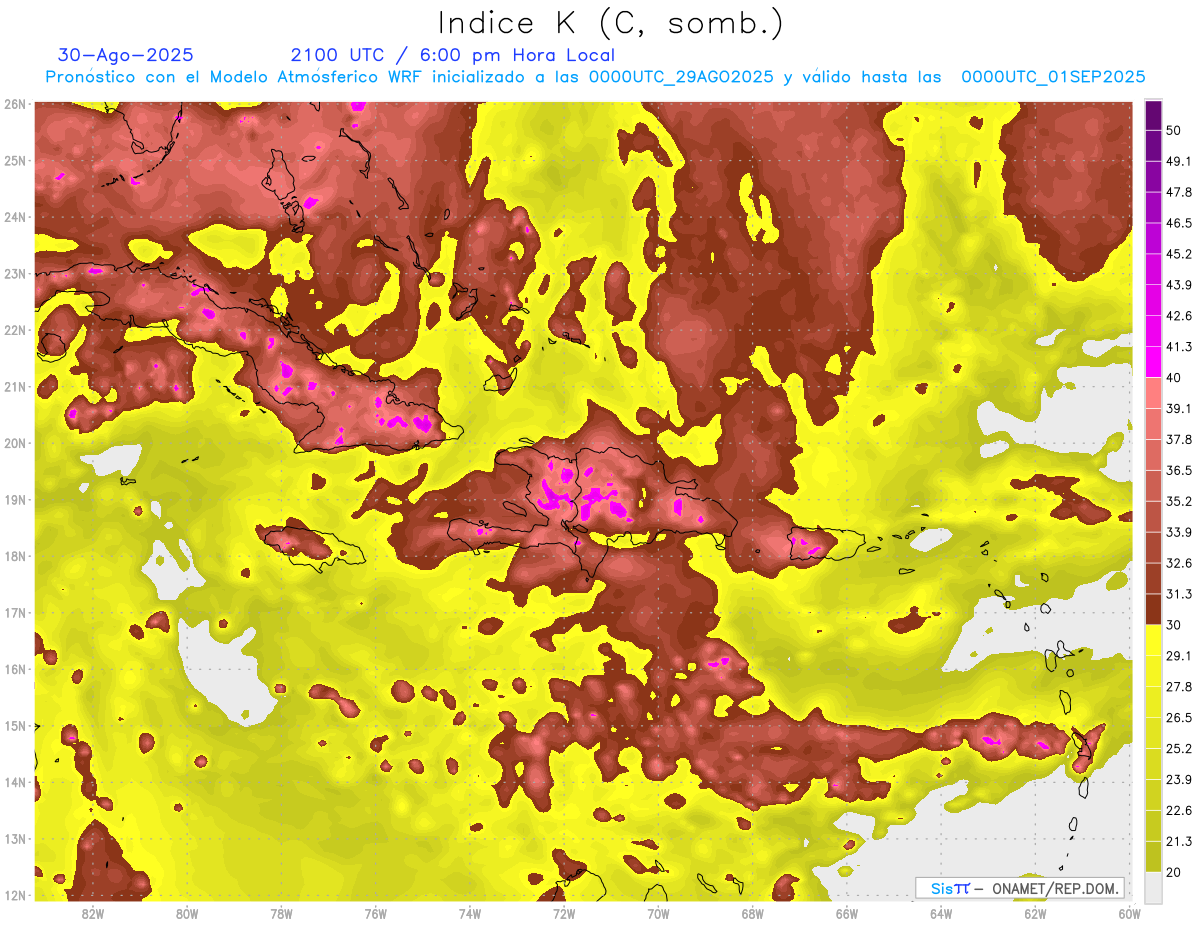
Task: Click the longitude label '60W'
Action: click(x=1129, y=913)
